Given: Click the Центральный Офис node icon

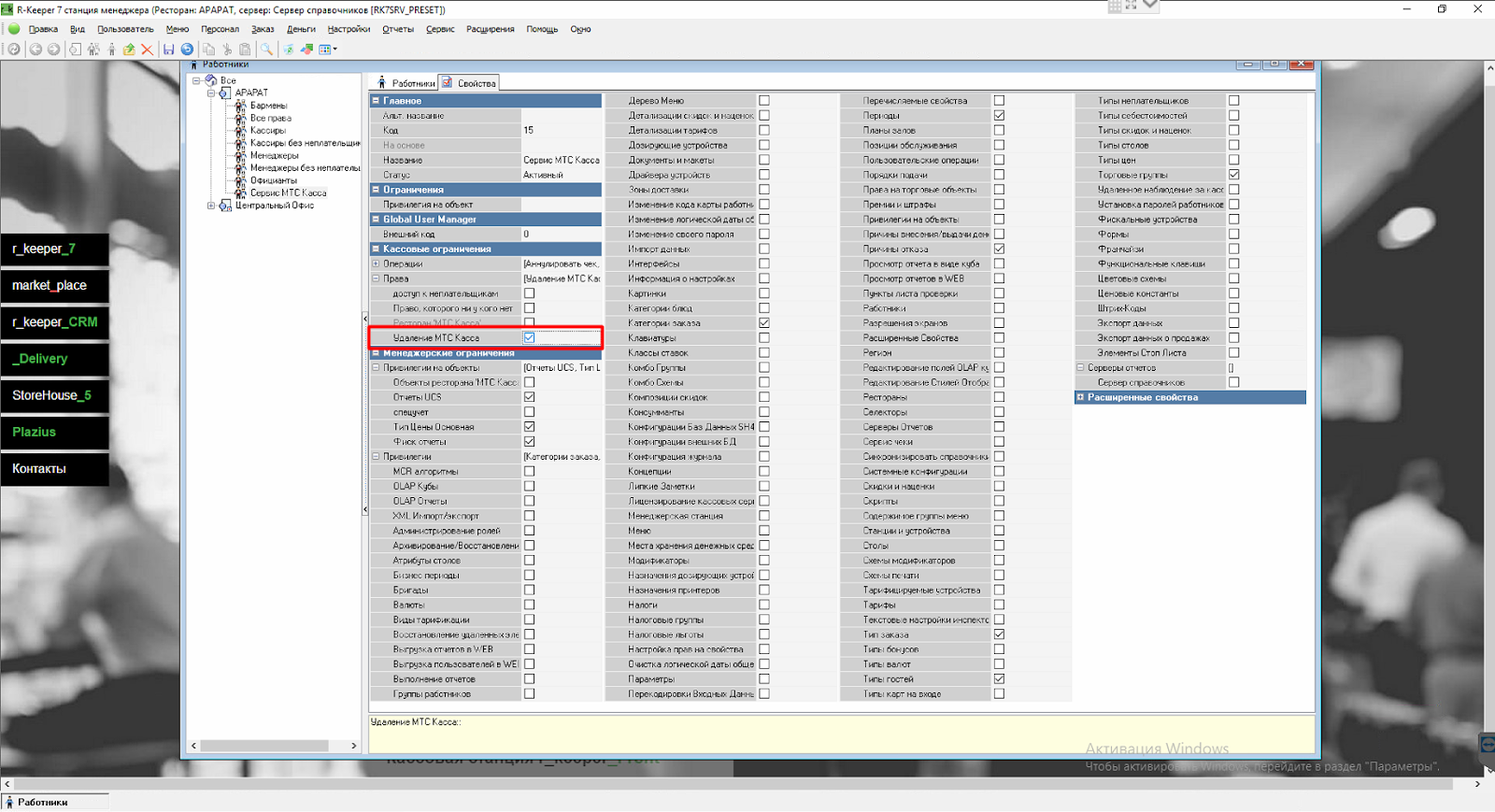Looking at the screenshot, I should click(225, 206).
